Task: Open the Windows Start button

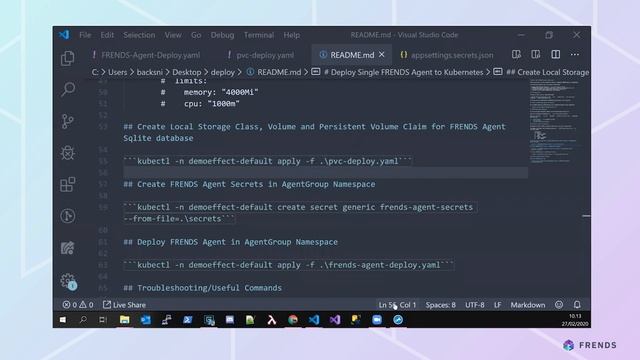Action: [62, 320]
